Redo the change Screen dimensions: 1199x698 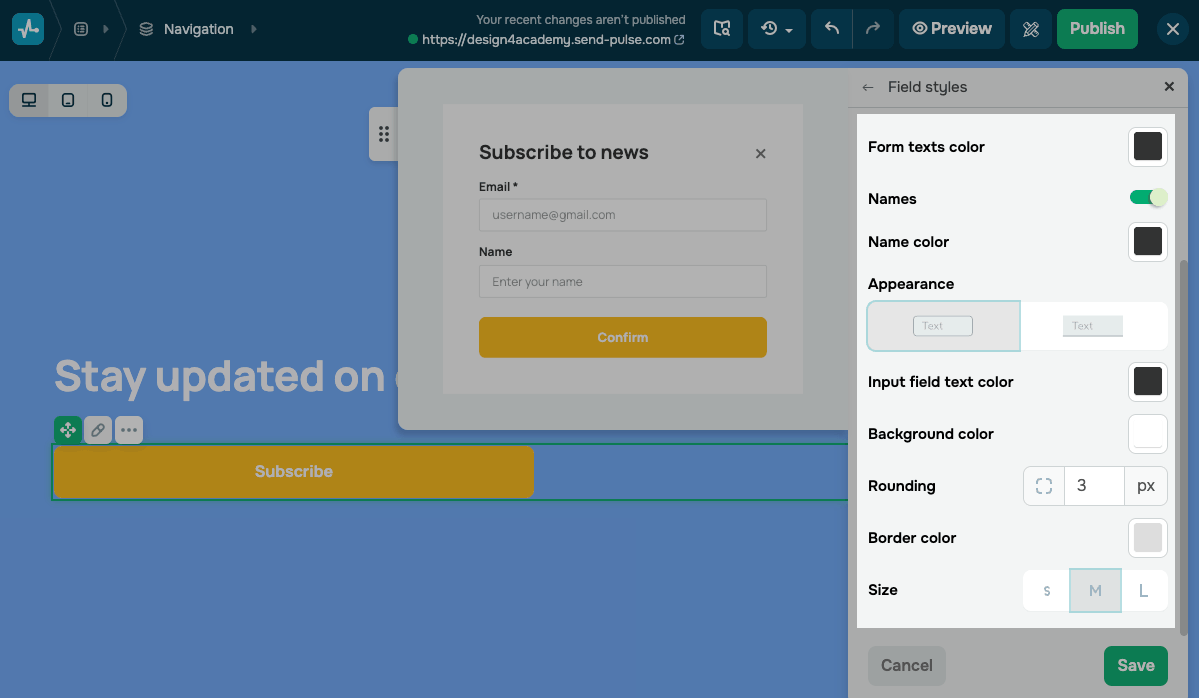click(873, 29)
